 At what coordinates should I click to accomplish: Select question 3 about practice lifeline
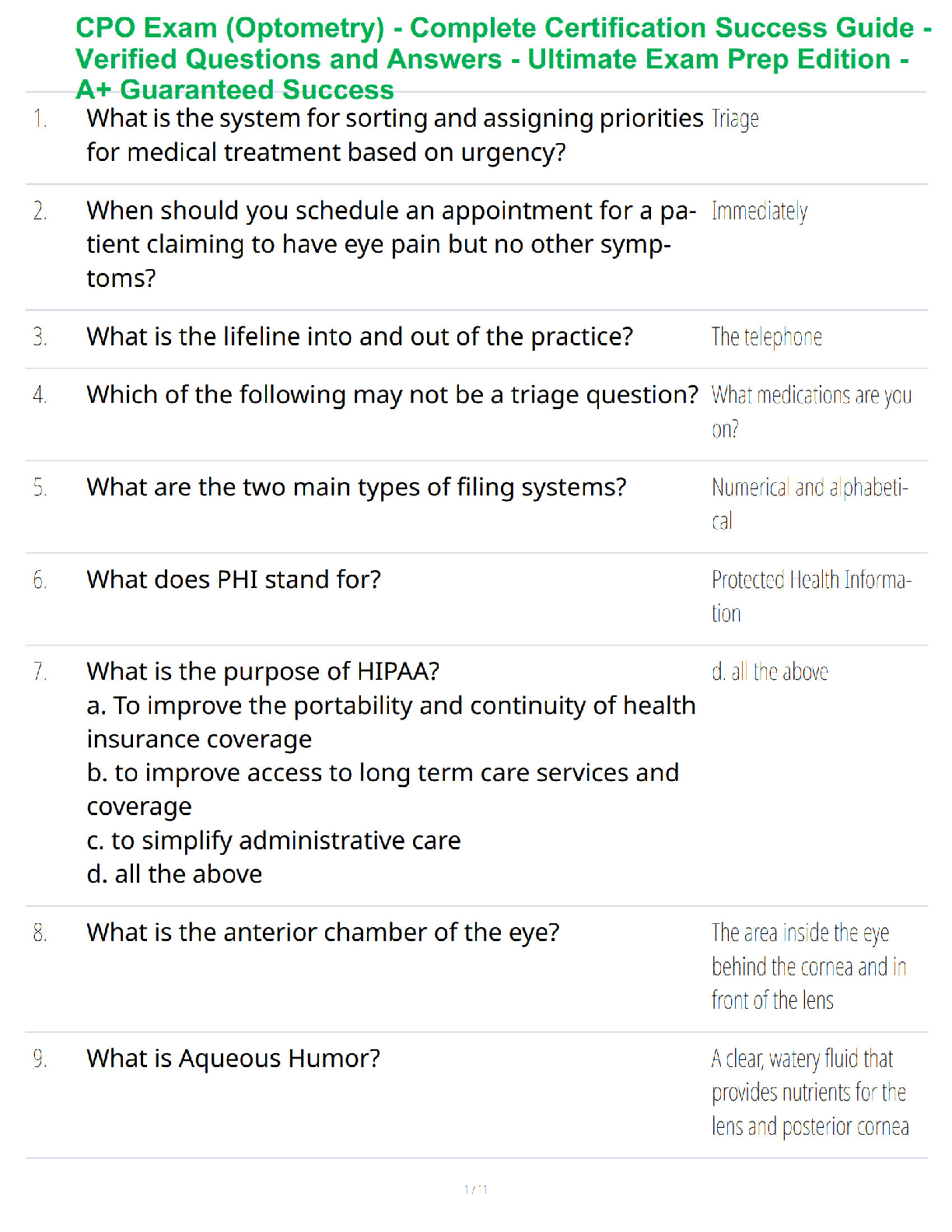360,337
